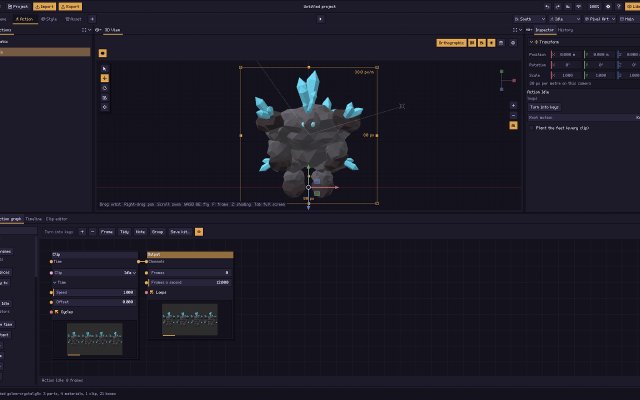This screenshot has width=640, height=400.
Task: Click the Save kit button
Action: 180,232
